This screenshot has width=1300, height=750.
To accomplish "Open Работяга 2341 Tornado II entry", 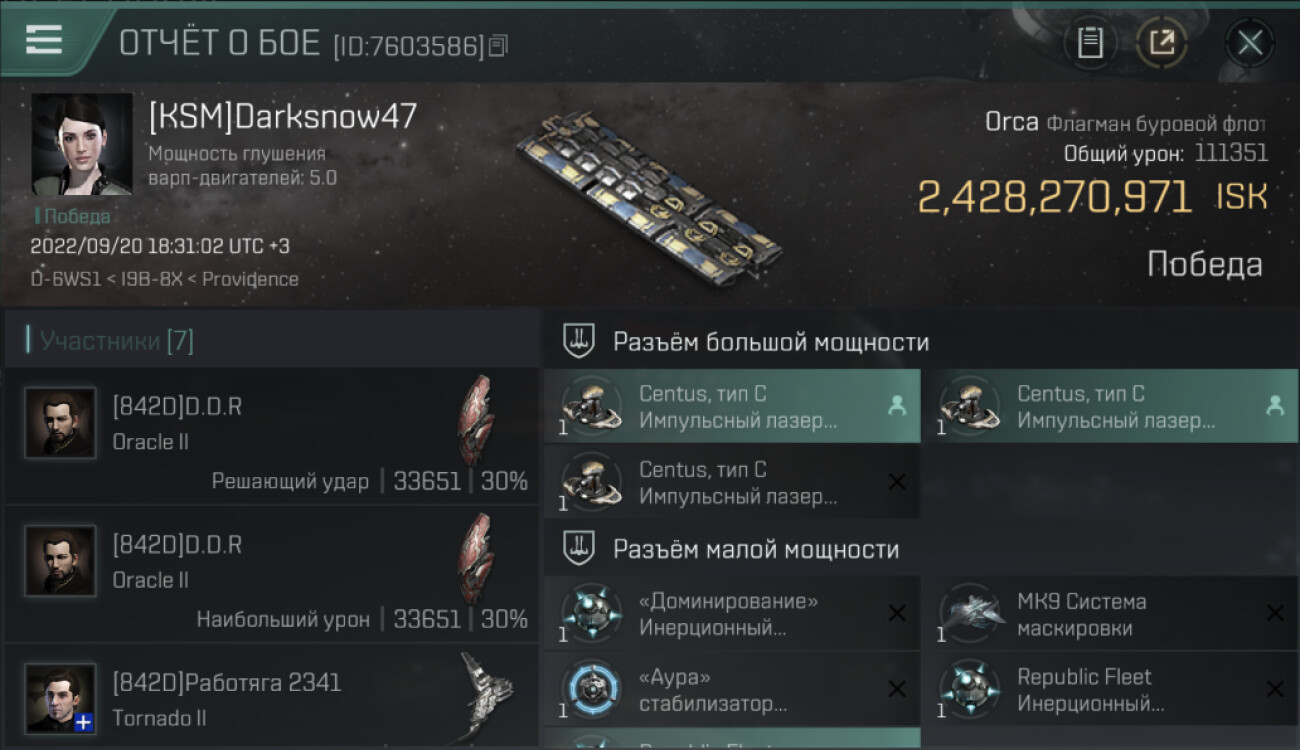I will point(272,698).
